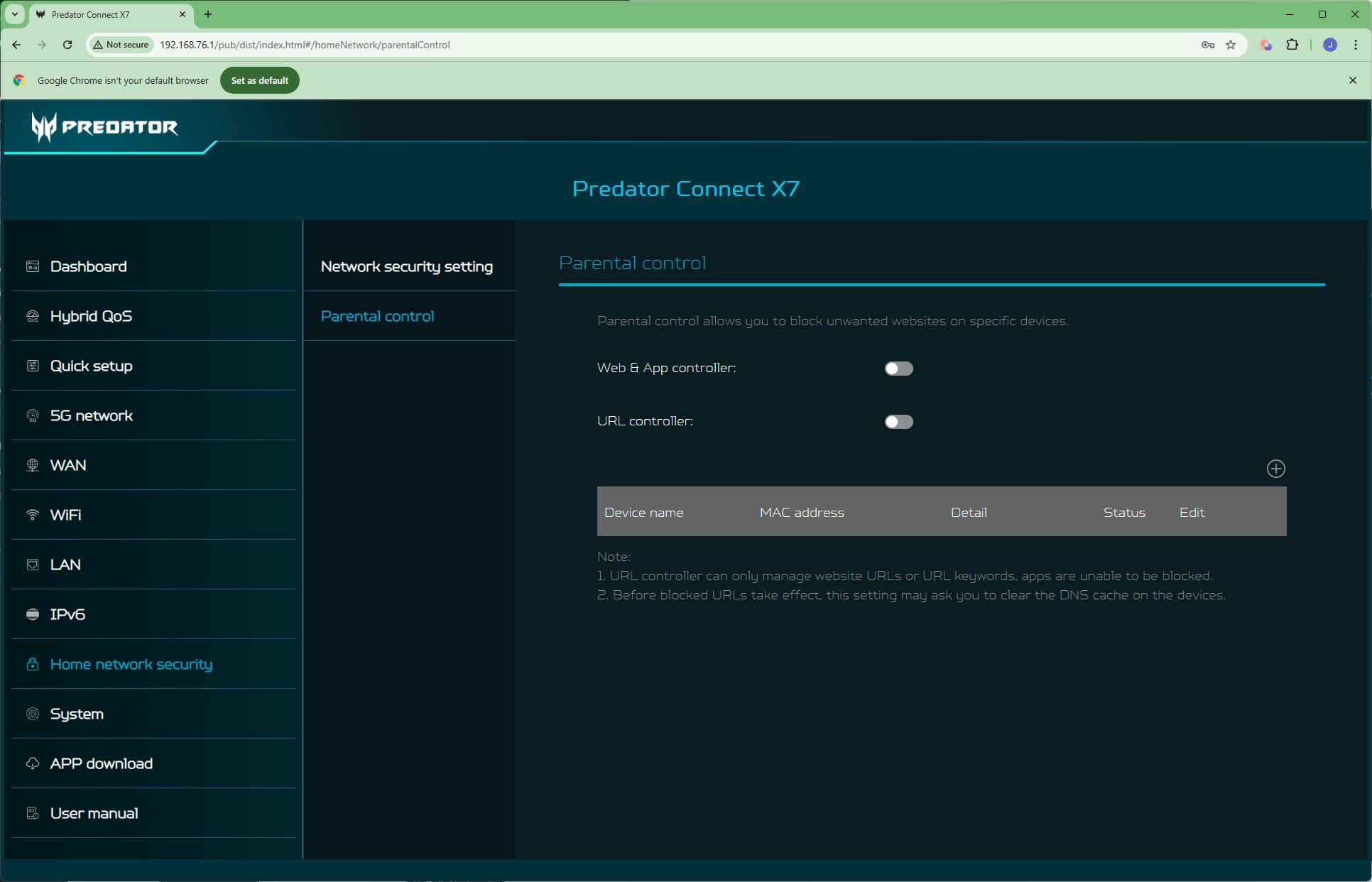1372x882 pixels.
Task: Click the add device plus icon
Action: [1275, 469]
